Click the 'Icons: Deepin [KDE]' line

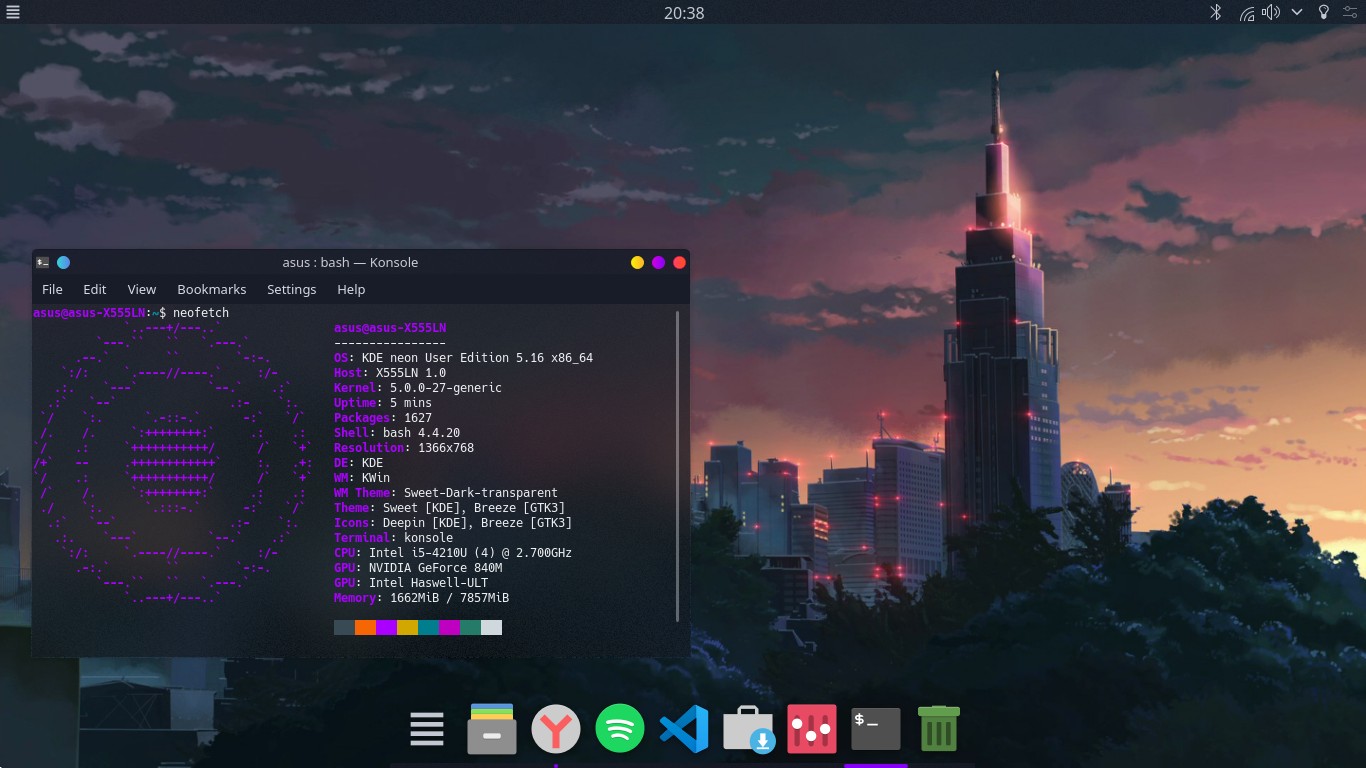tap(453, 523)
